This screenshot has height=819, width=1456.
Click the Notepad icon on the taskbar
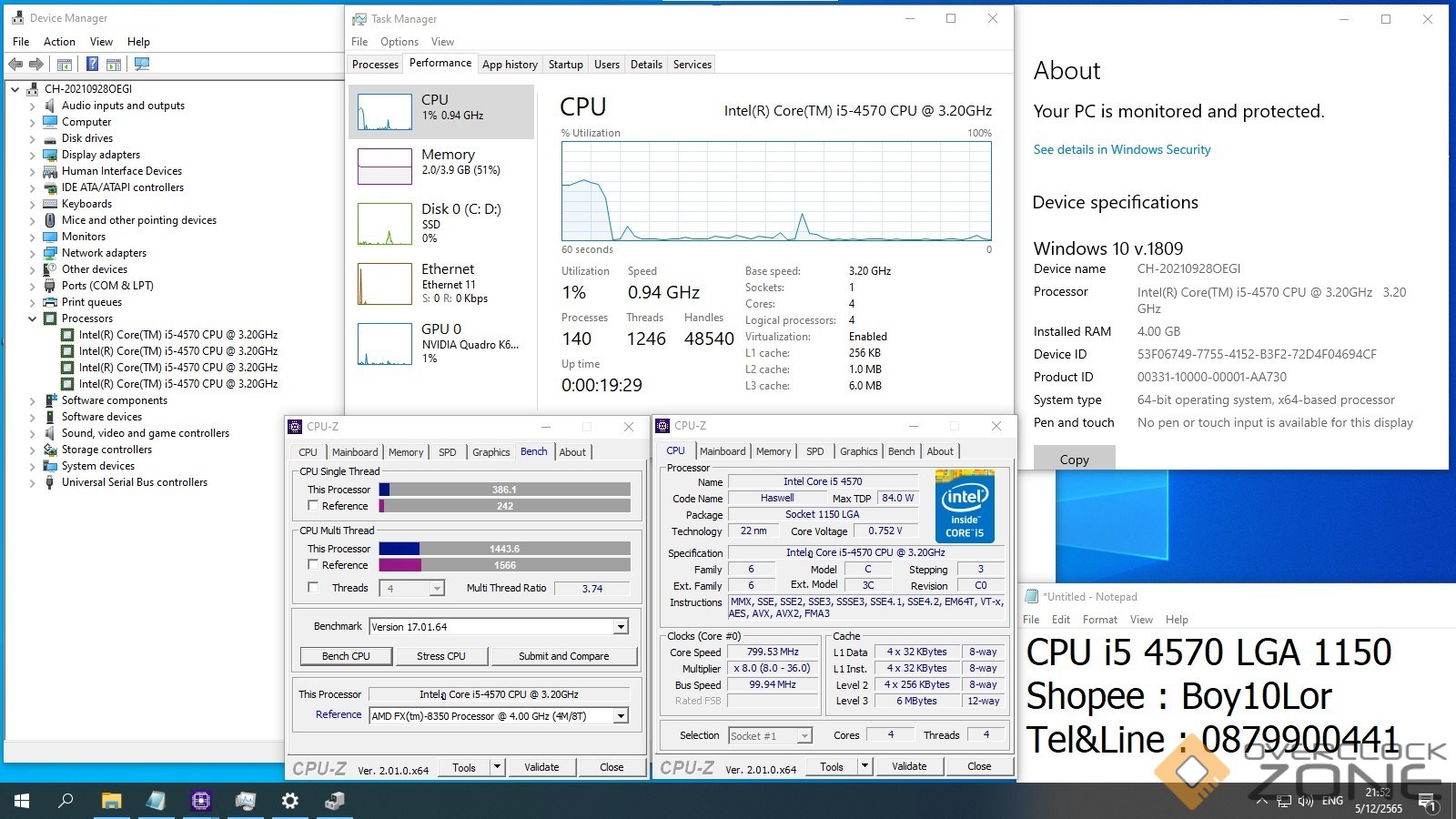[156, 801]
